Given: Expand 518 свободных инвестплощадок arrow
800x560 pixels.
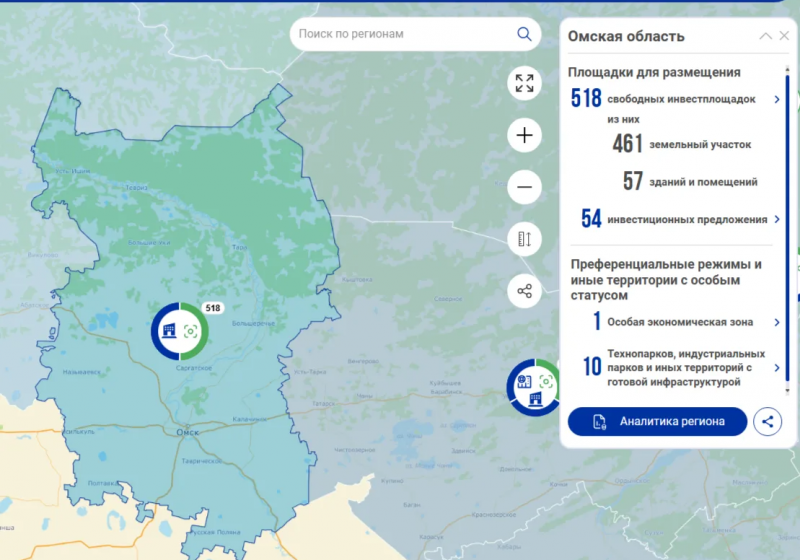Looking at the screenshot, I should [777, 99].
